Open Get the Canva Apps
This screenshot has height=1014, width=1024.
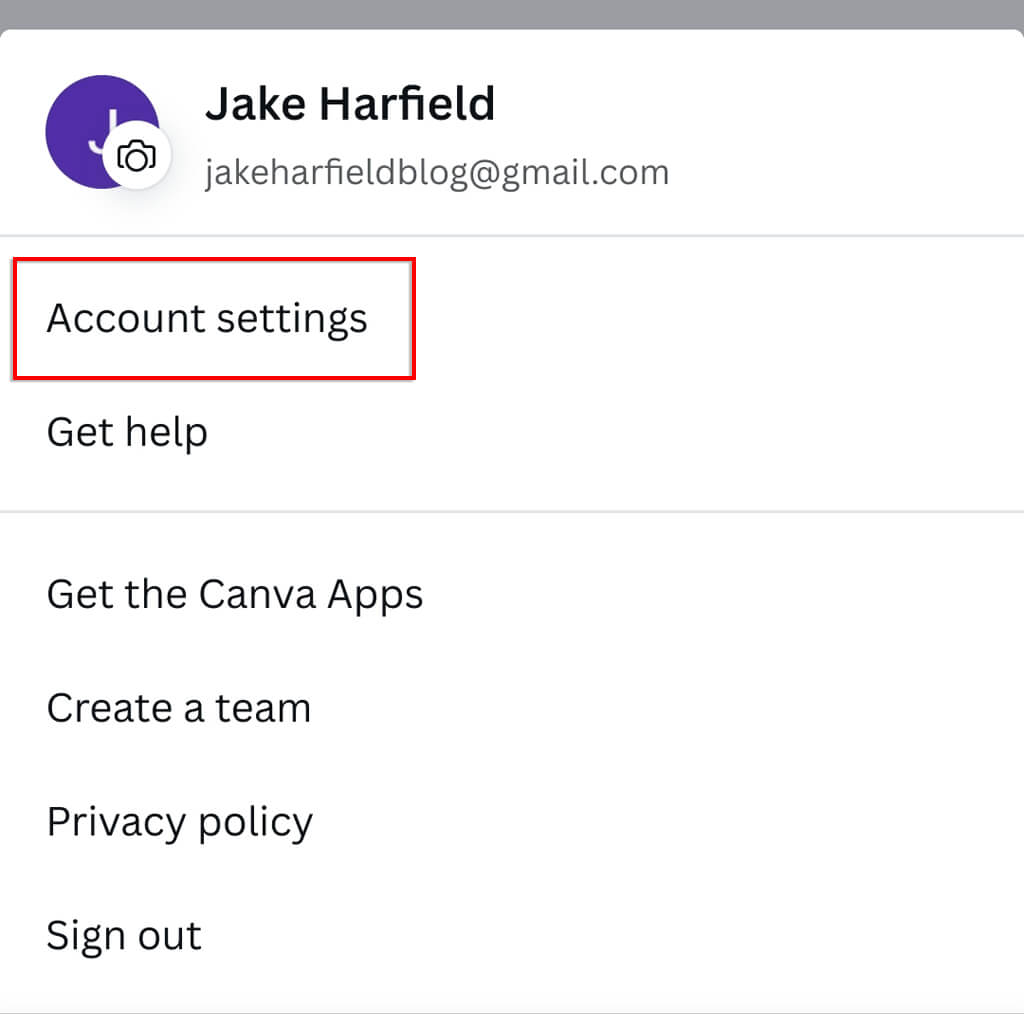pyautogui.click(x=235, y=595)
